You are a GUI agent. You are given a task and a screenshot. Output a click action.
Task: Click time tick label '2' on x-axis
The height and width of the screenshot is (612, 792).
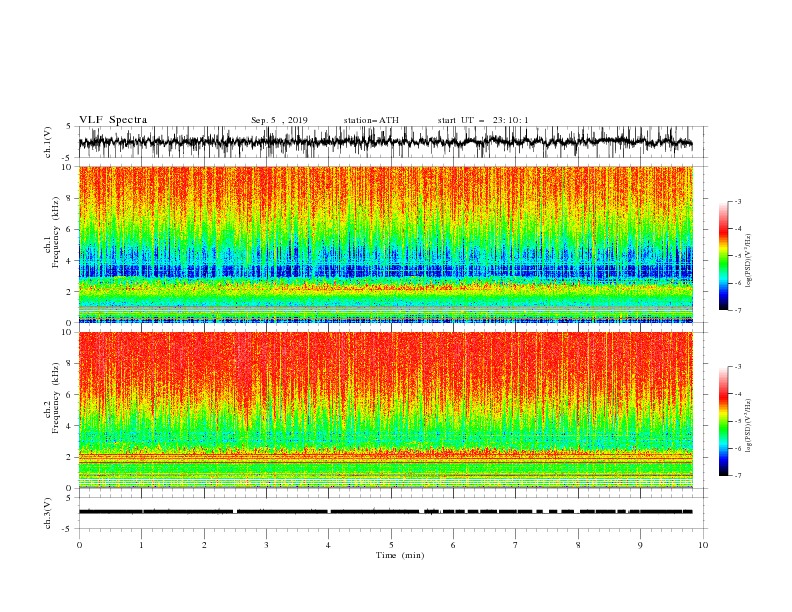pos(204,545)
